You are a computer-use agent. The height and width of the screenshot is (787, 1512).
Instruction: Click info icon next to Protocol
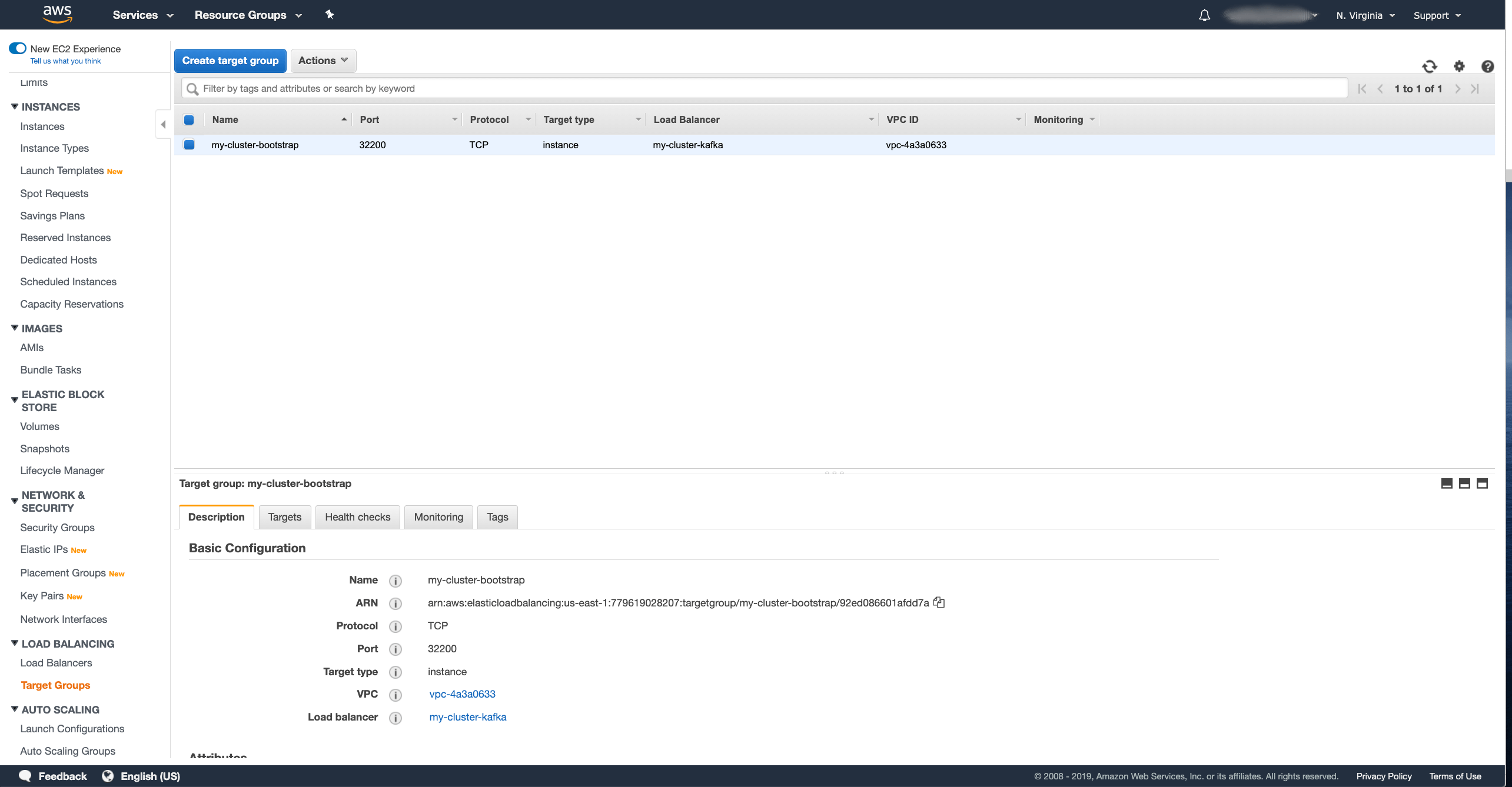pos(396,626)
